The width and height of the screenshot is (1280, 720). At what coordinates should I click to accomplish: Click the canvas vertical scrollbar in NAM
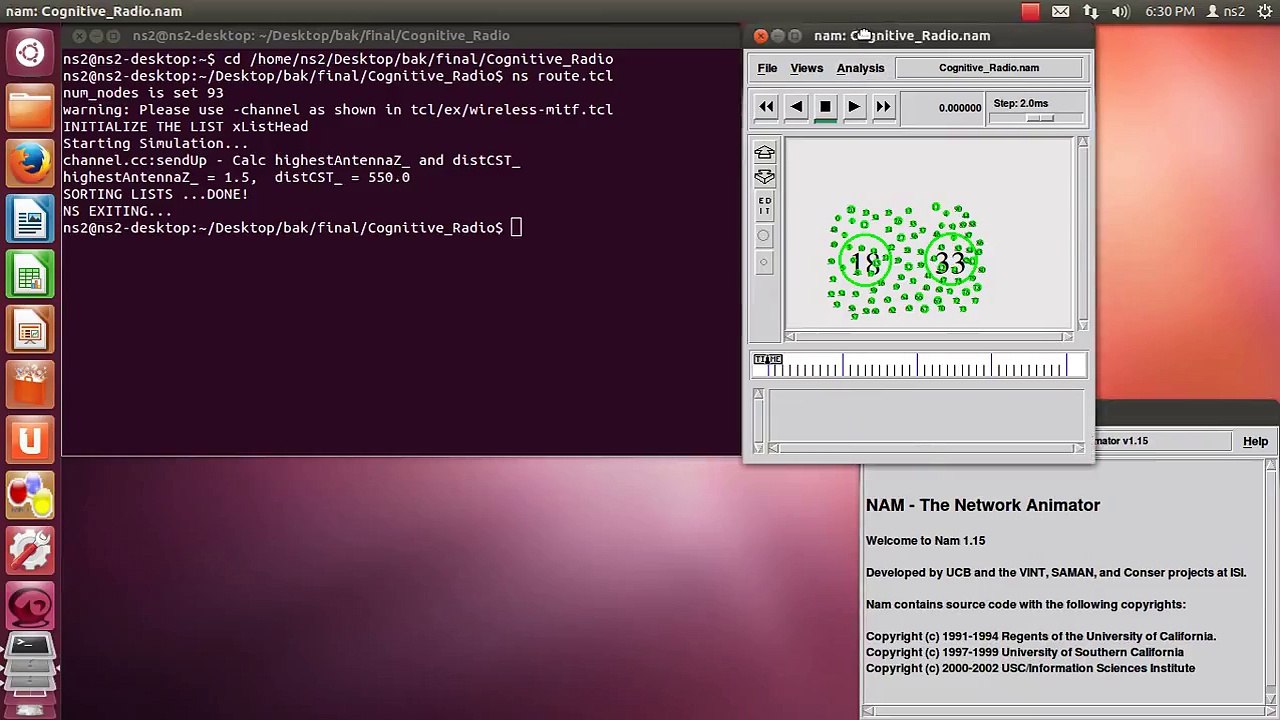tap(1082, 234)
